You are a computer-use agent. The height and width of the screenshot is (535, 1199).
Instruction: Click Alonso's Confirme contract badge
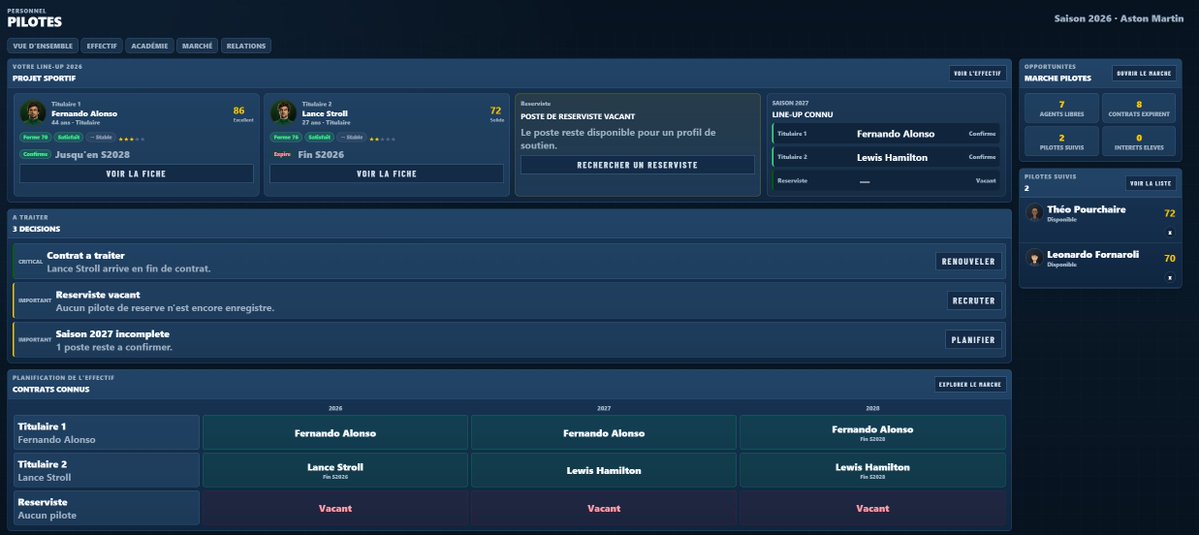pos(35,154)
